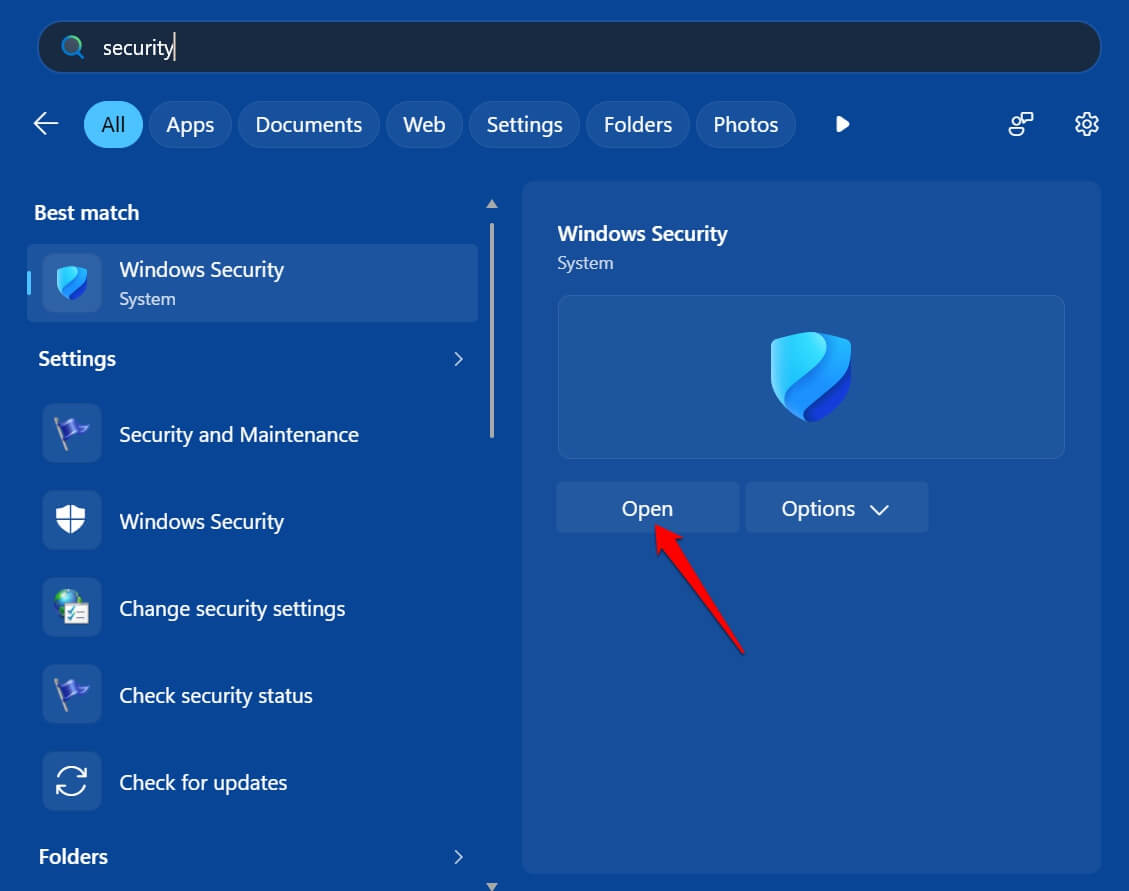Show more filters with the play arrow
The image size is (1129, 891).
[842, 125]
